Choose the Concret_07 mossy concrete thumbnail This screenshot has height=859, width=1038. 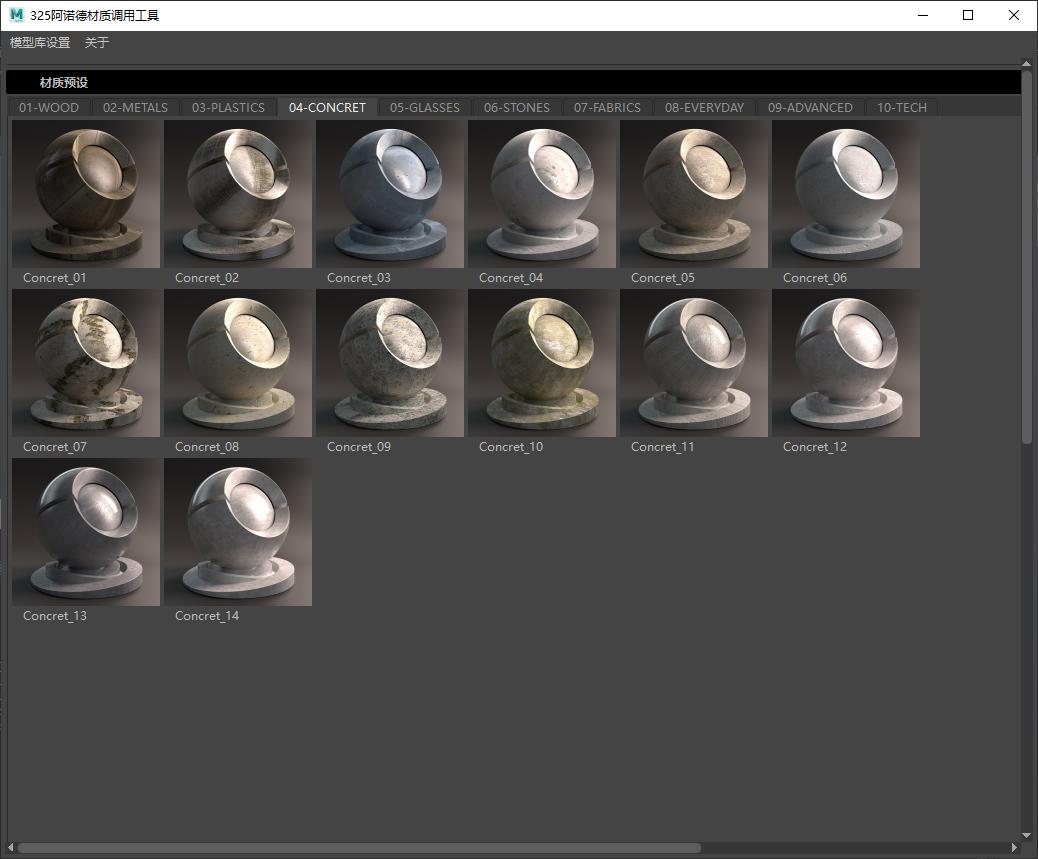pos(86,363)
